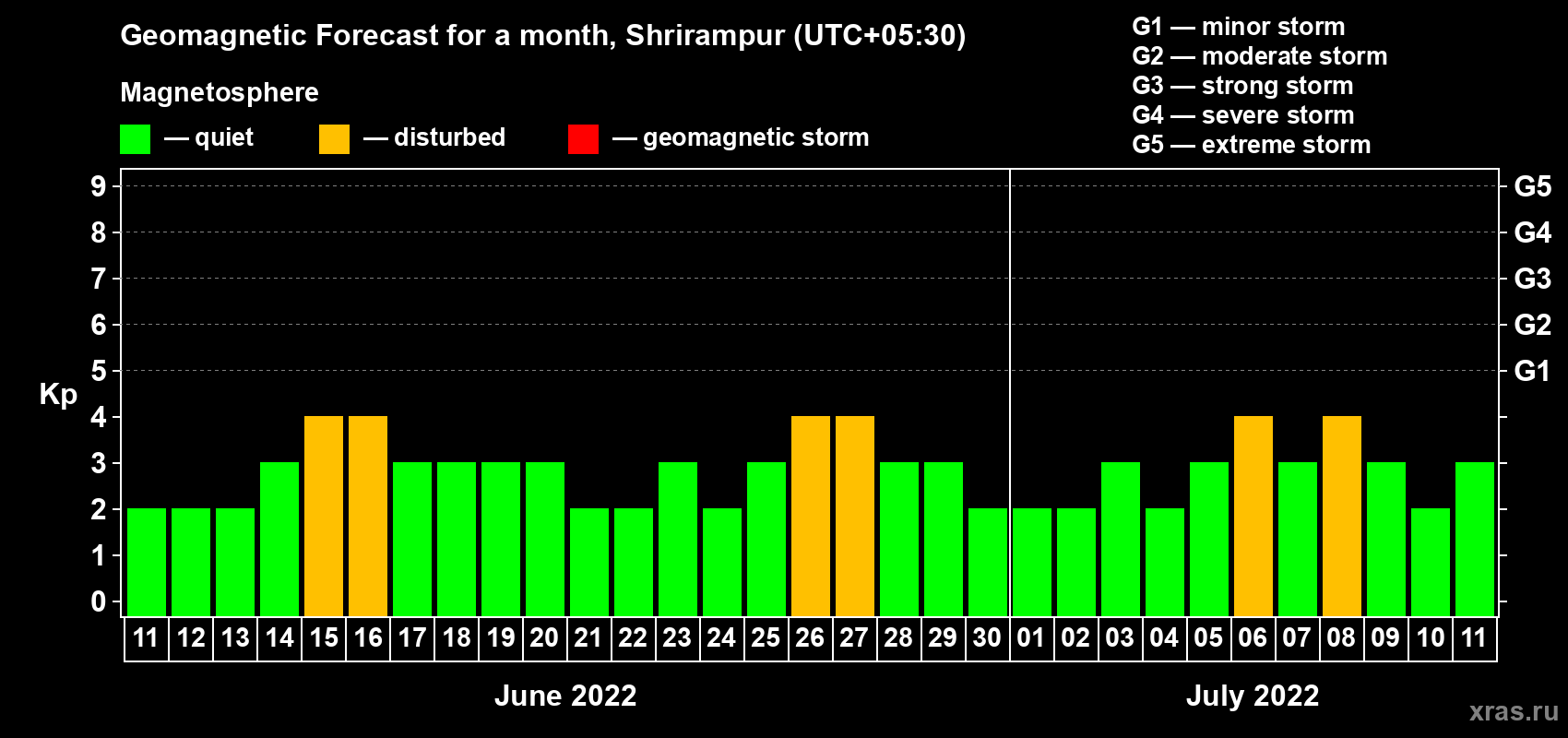
Task: Click the G3 label on right axis
Action: point(1533,279)
